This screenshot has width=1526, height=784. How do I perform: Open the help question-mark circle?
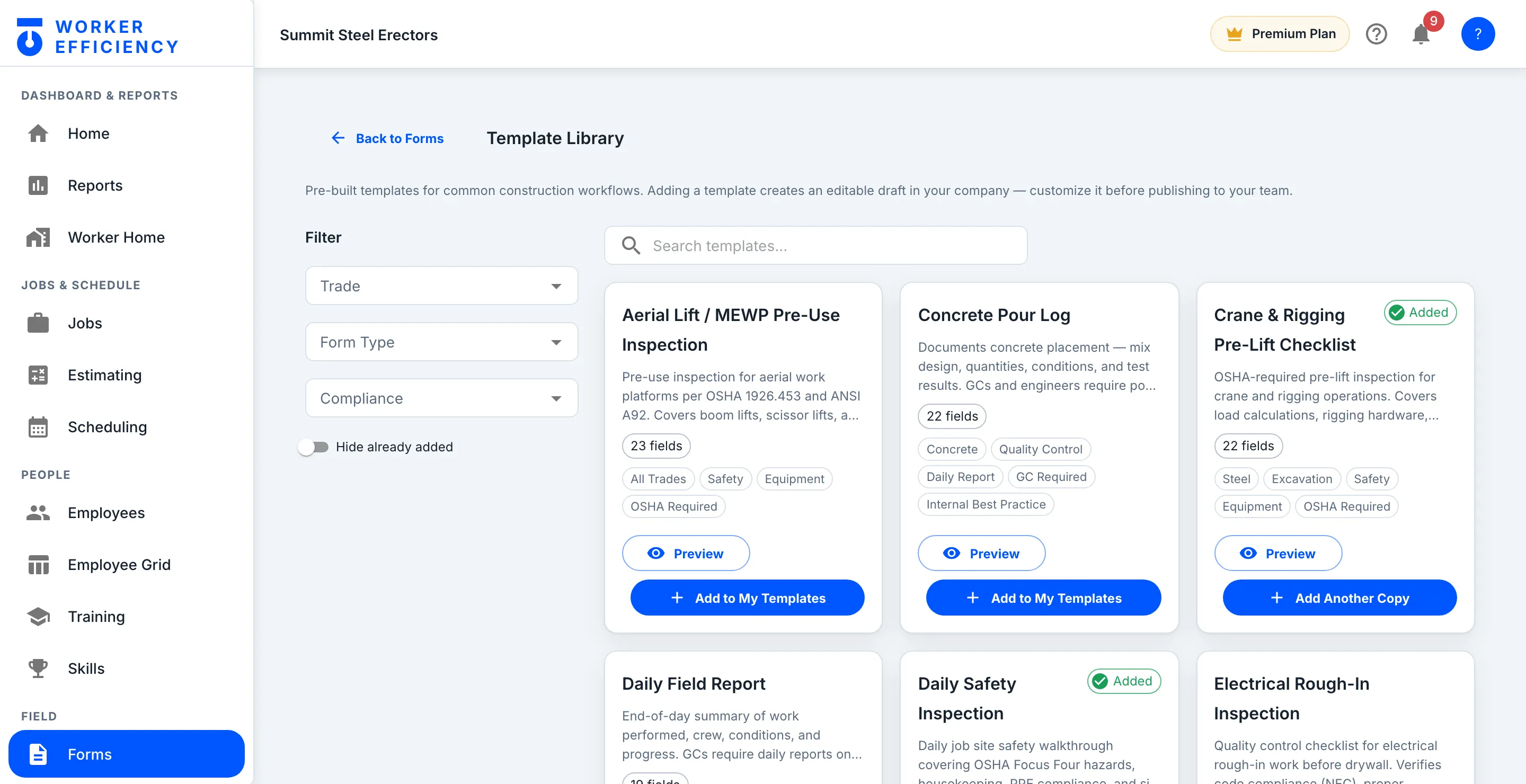point(1376,34)
